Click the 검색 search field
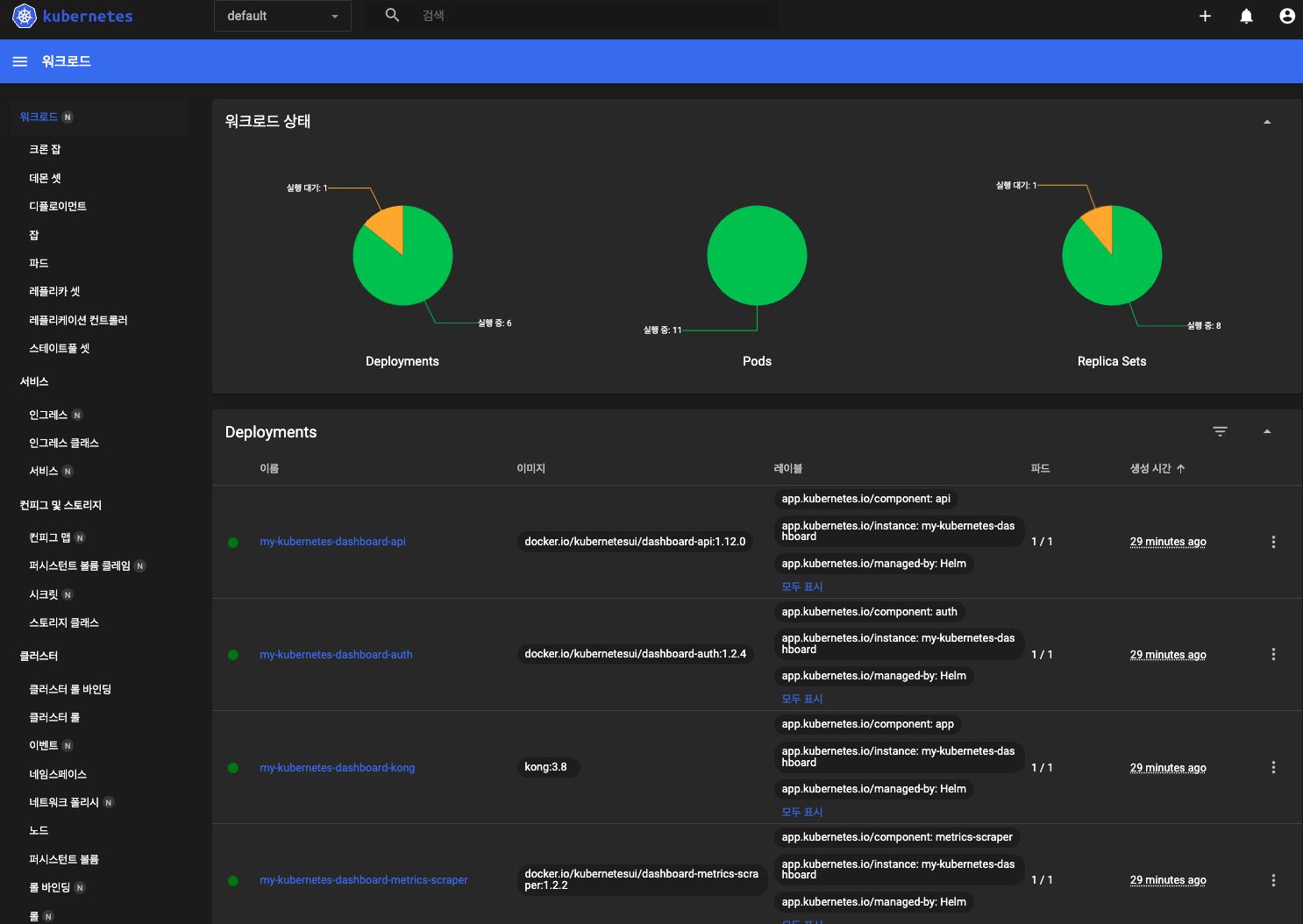Screen dimensions: 1303x924 (596, 15)
